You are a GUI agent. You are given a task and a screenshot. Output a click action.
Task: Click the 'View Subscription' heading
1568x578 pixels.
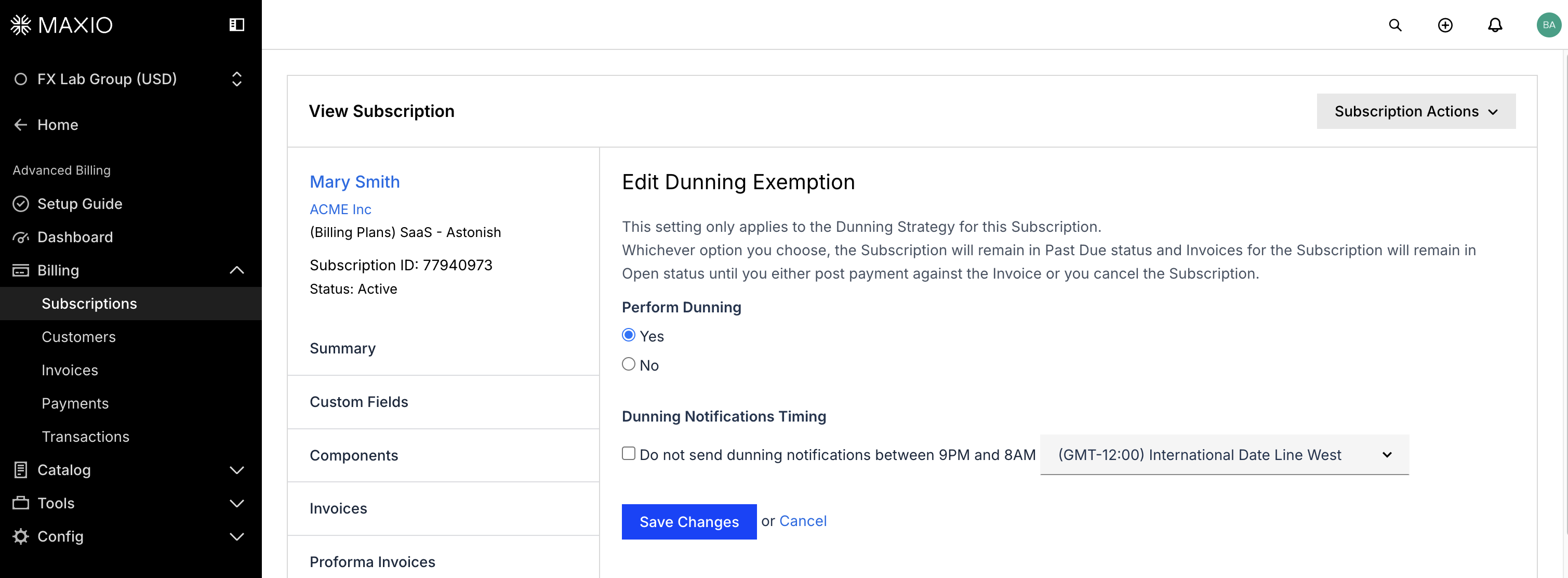(381, 111)
